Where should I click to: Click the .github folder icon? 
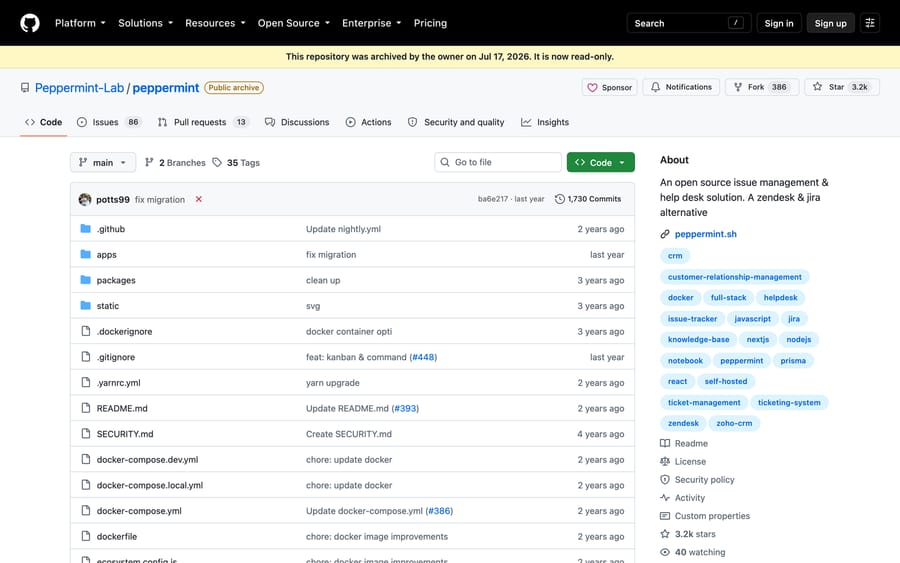tap(86, 228)
